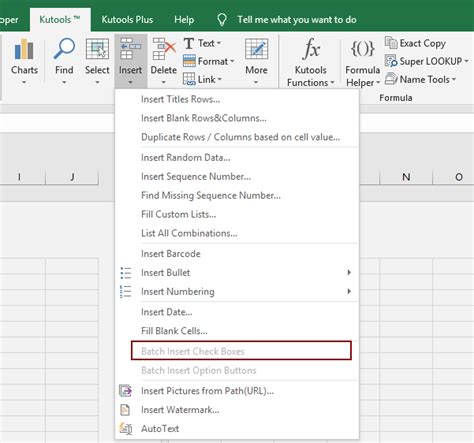
Task: Open the Kutools Functions dropdown arrow
Action: (x=332, y=83)
